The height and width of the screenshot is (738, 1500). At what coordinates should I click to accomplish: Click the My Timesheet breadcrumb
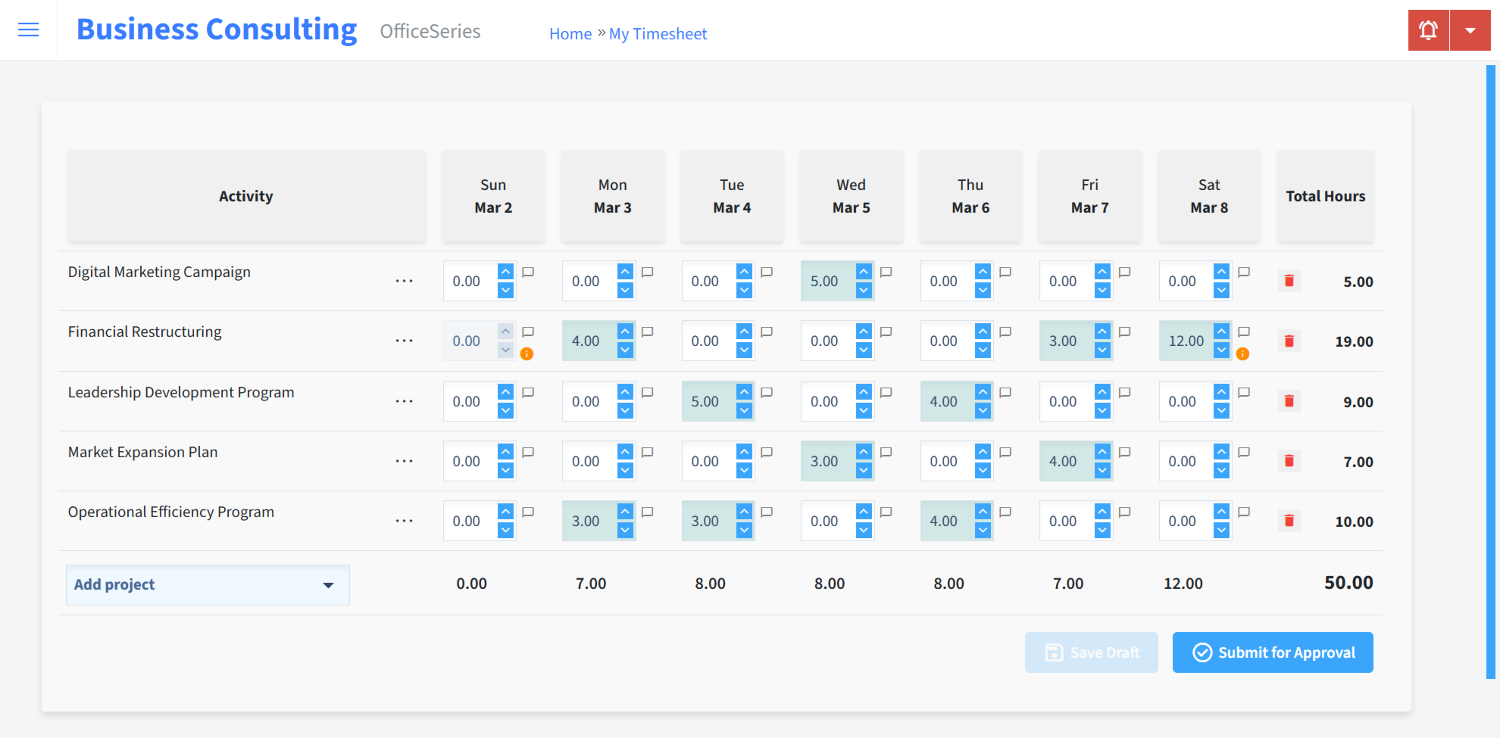(x=657, y=33)
